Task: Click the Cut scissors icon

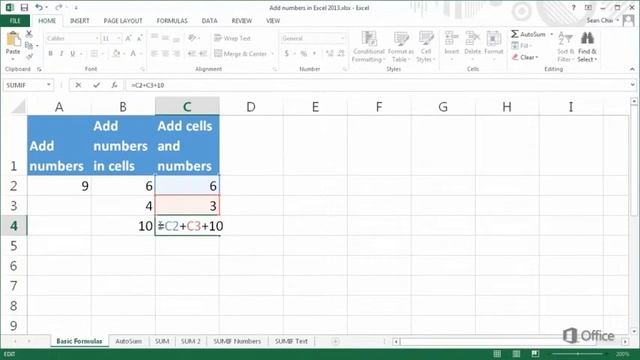Action: pos(29,34)
